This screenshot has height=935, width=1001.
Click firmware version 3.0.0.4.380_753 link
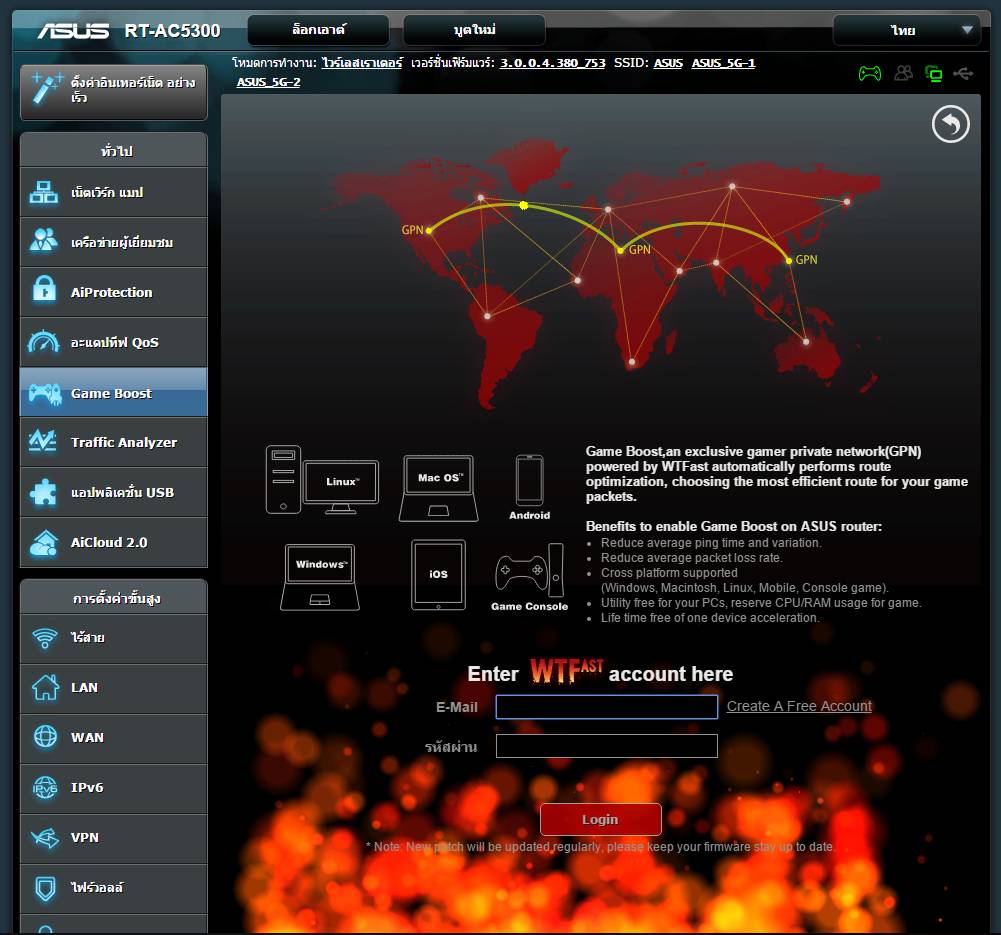[552, 63]
